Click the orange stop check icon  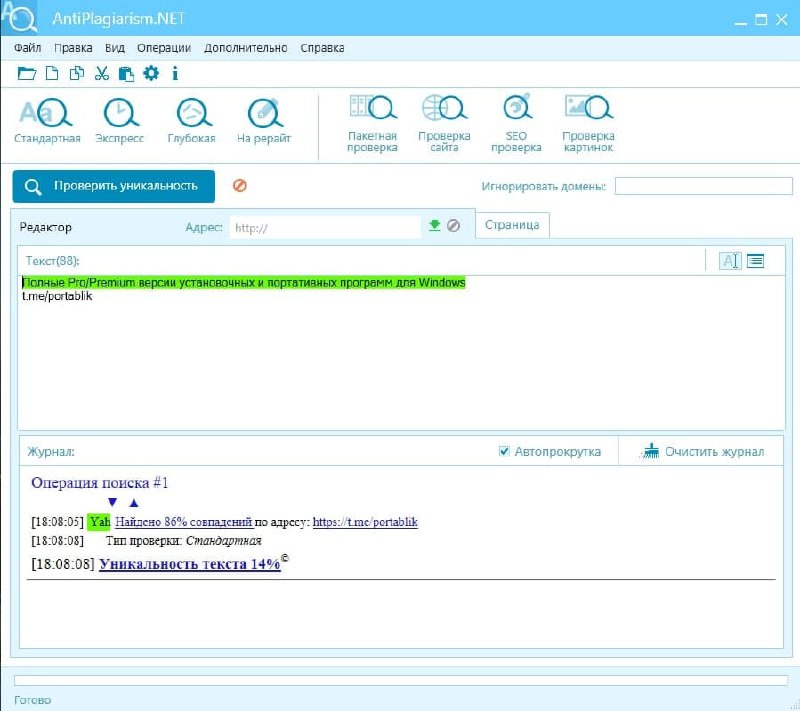pyautogui.click(x=240, y=186)
